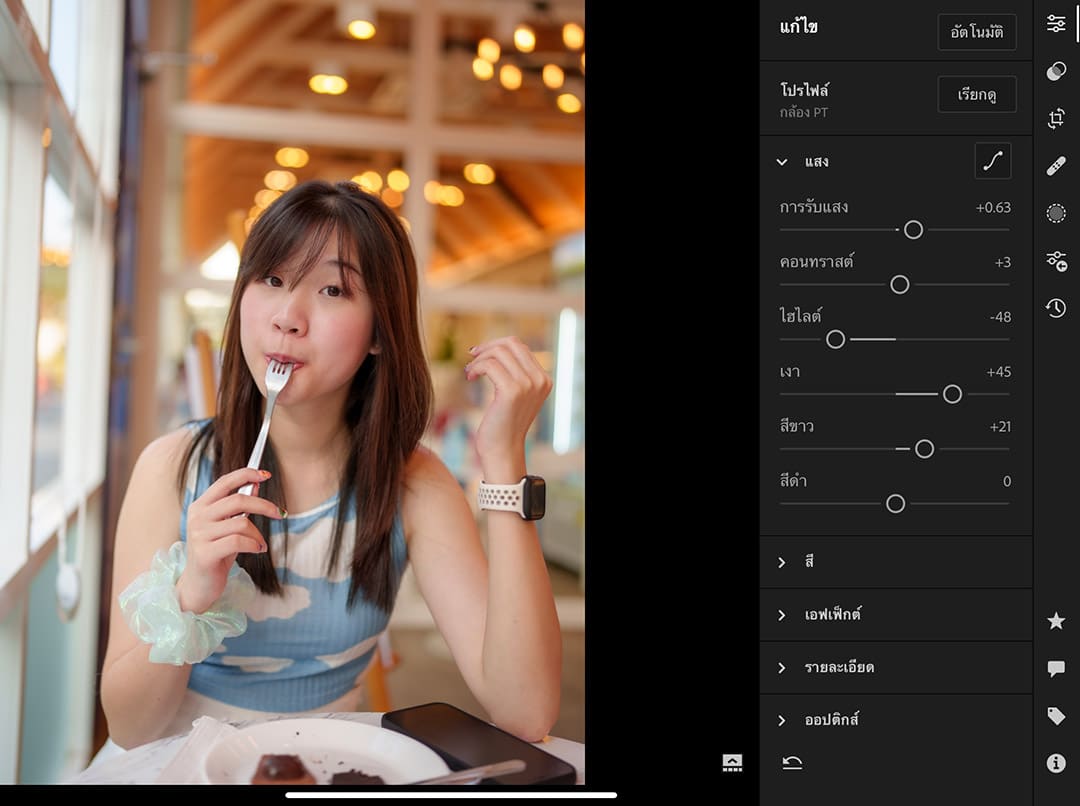Open the Masking dotted circle tool
Viewport: 1080px width, 806px height.
(1056, 214)
